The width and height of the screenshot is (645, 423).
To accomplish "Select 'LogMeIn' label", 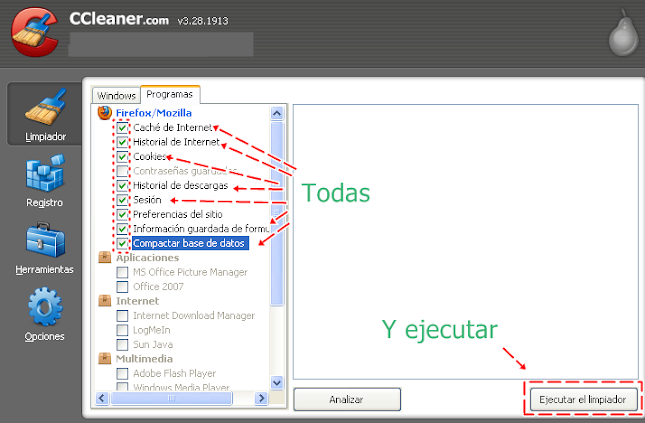I will pyautogui.click(x=151, y=330).
